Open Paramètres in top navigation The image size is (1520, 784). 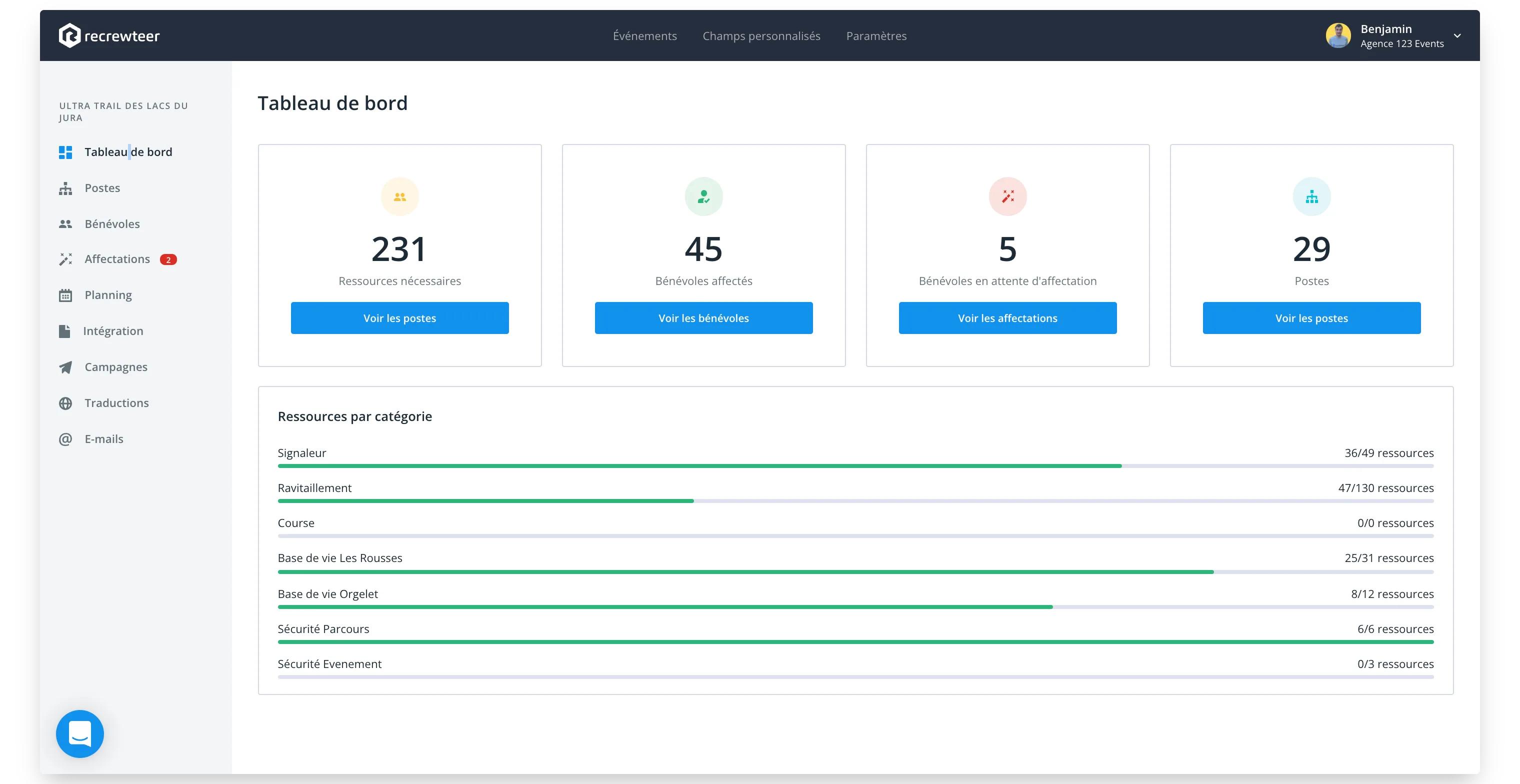pyautogui.click(x=876, y=36)
